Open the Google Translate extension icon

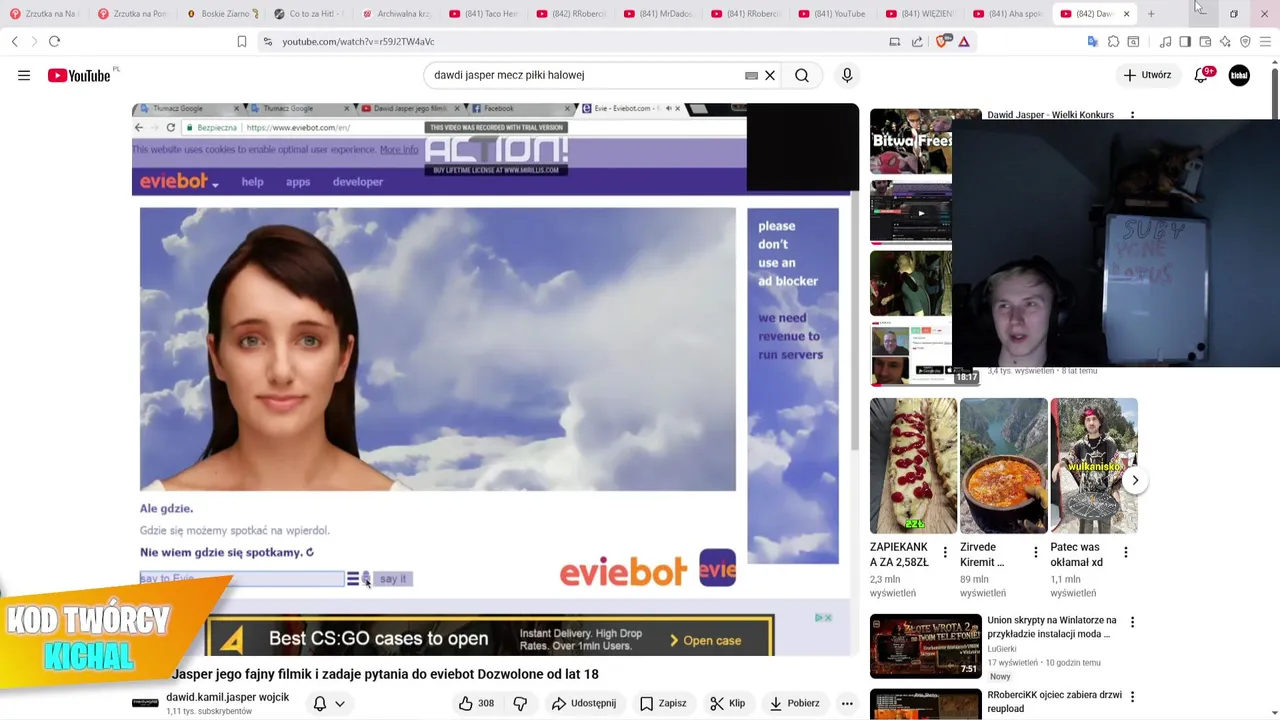[x=1093, y=41]
